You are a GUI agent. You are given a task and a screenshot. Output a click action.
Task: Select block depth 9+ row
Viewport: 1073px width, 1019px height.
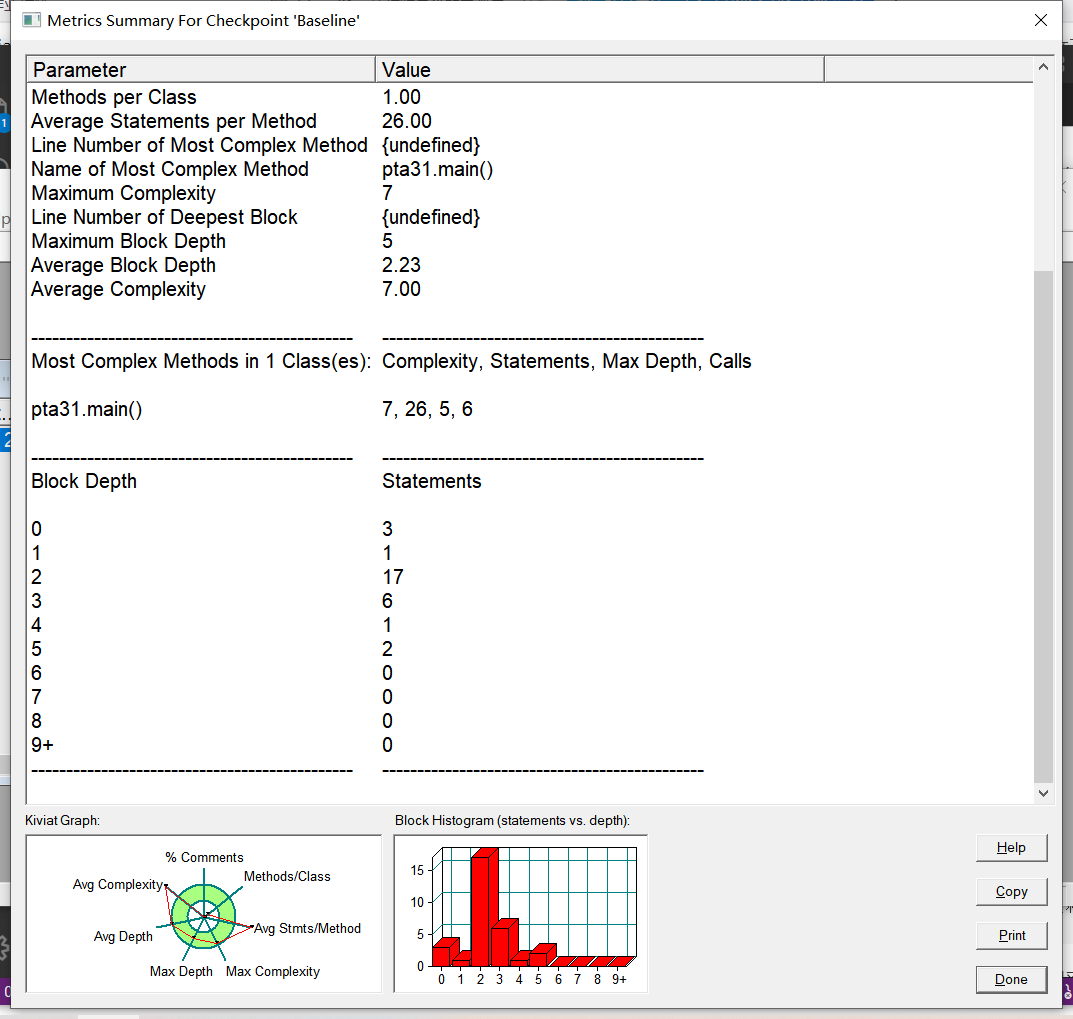click(530, 745)
